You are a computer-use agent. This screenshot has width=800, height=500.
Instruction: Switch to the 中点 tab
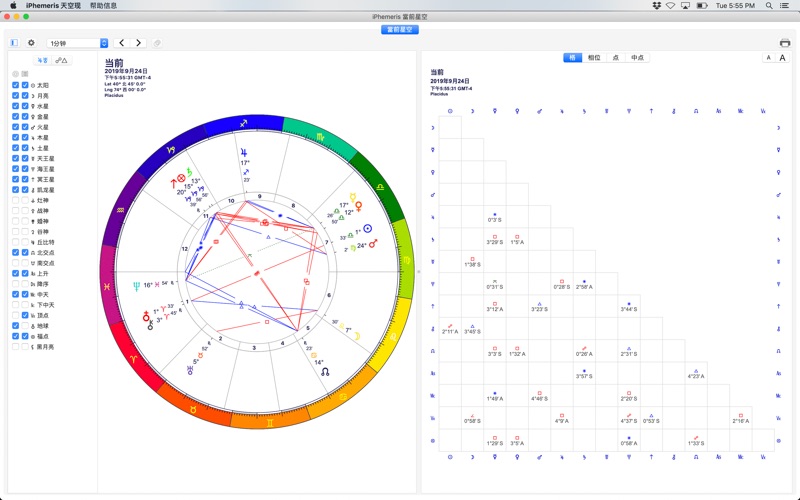pos(637,58)
